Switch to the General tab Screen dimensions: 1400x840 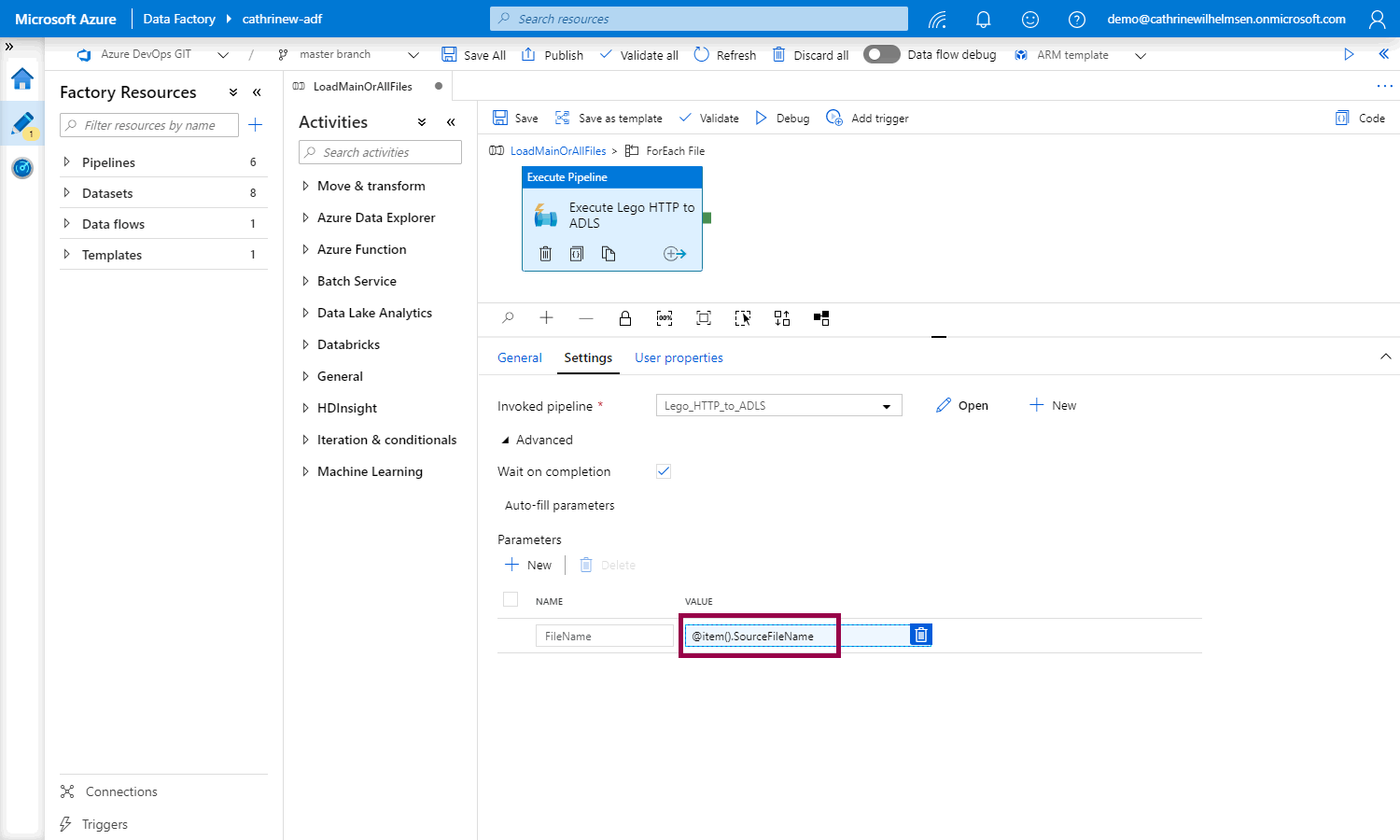coord(519,357)
